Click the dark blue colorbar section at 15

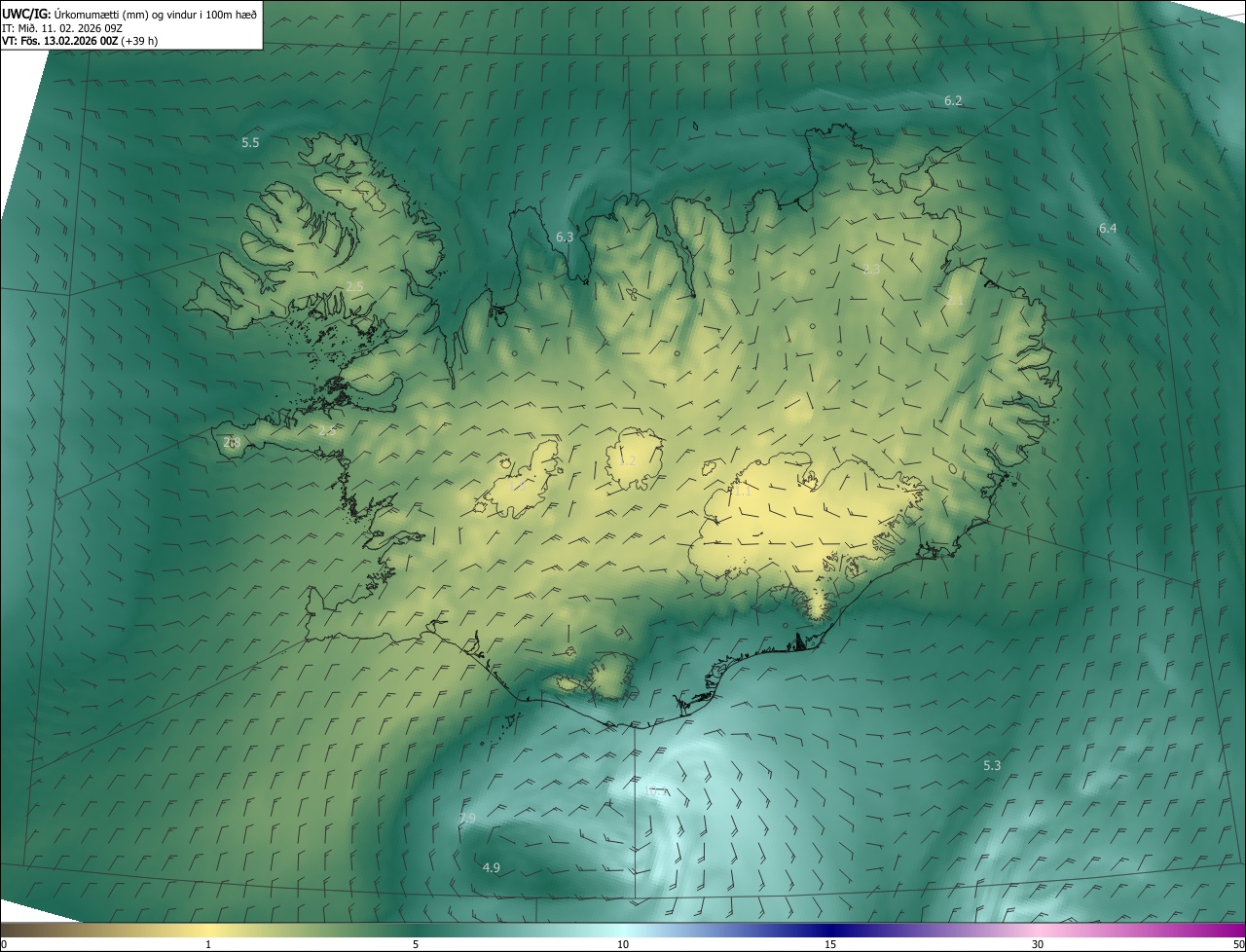coord(830,930)
